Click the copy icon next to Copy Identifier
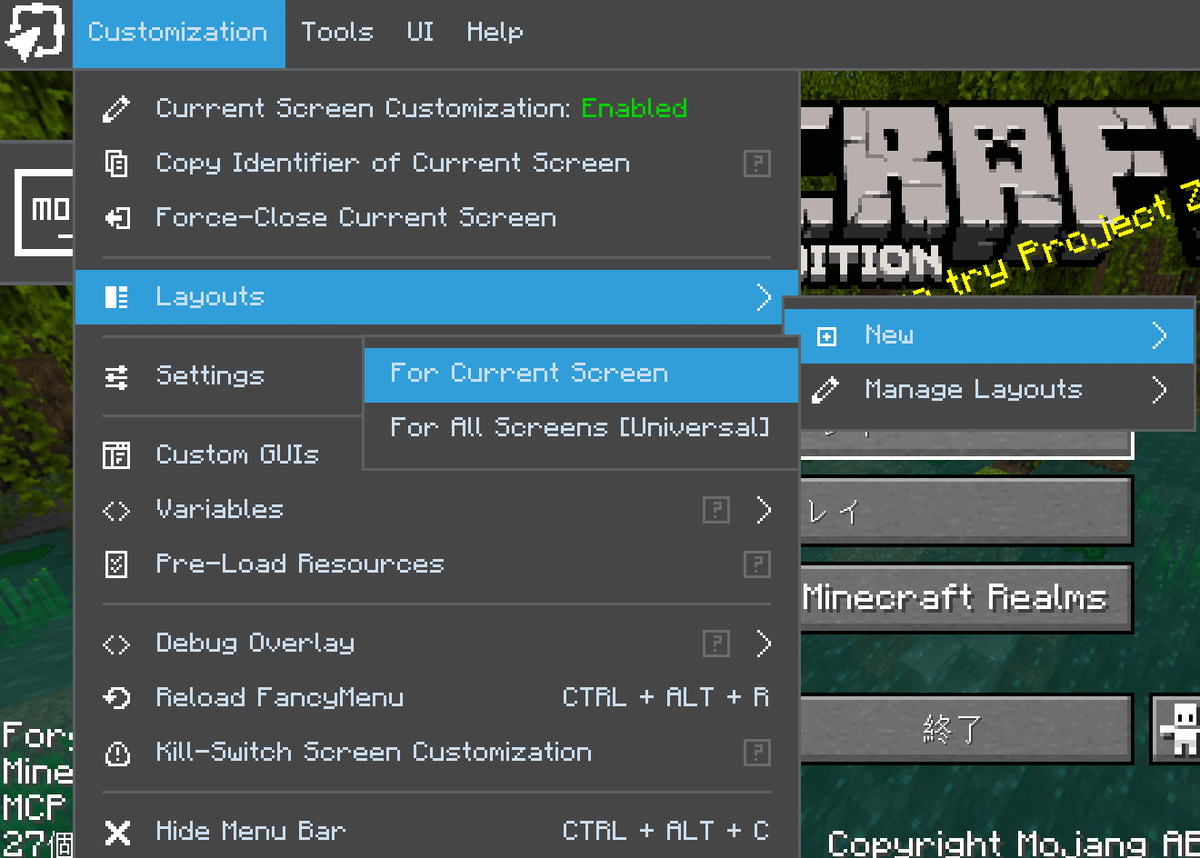Image resolution: width=1200 pixels, height=858 pixels. point(117,163)
